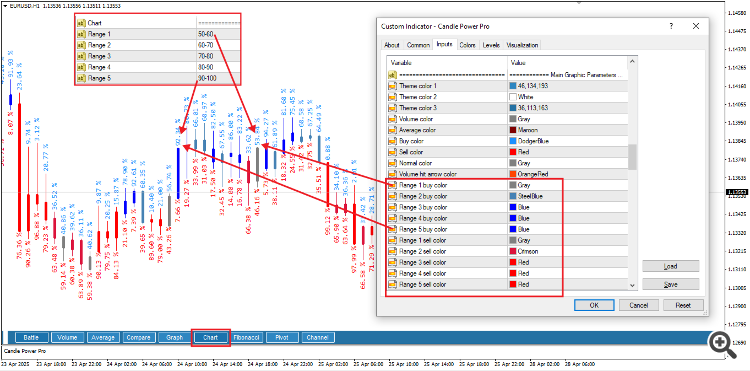
Task: Switch to the Common tab
Action: [x=418, y=45]
